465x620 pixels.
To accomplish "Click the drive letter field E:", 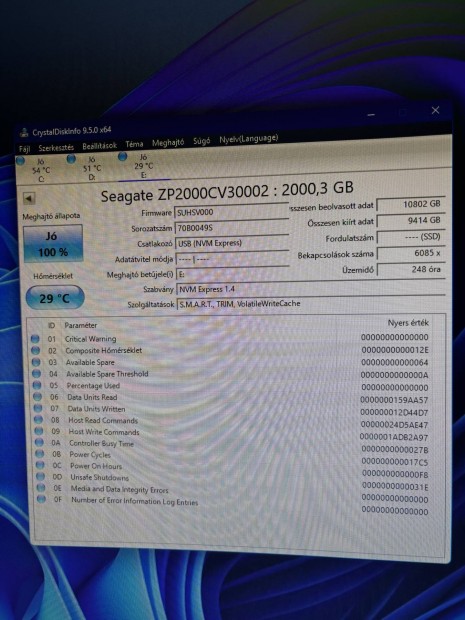I will click(x=232, y=274).
